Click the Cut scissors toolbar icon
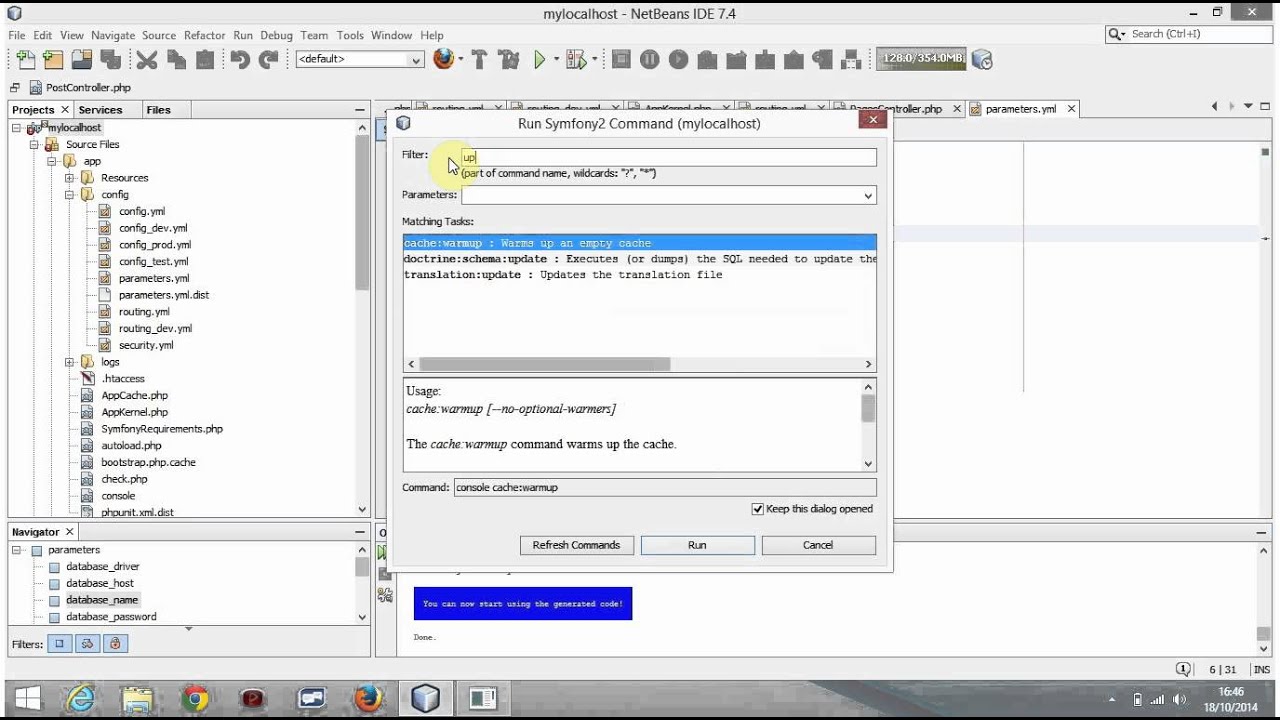This screenshot has width=1280, height=720. click(147, 60)
